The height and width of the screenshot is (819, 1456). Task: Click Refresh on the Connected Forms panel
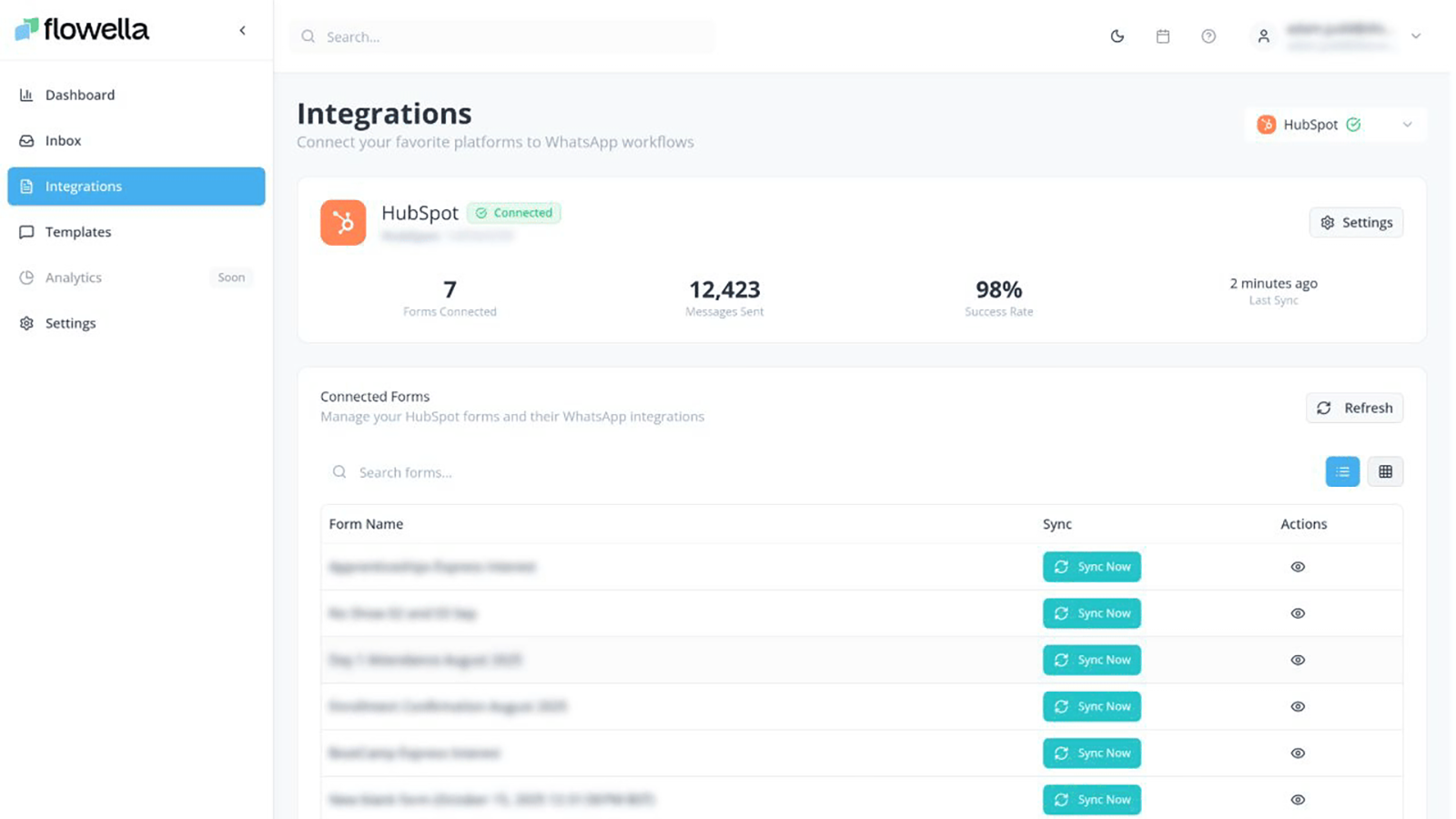tap(1354, 408)
